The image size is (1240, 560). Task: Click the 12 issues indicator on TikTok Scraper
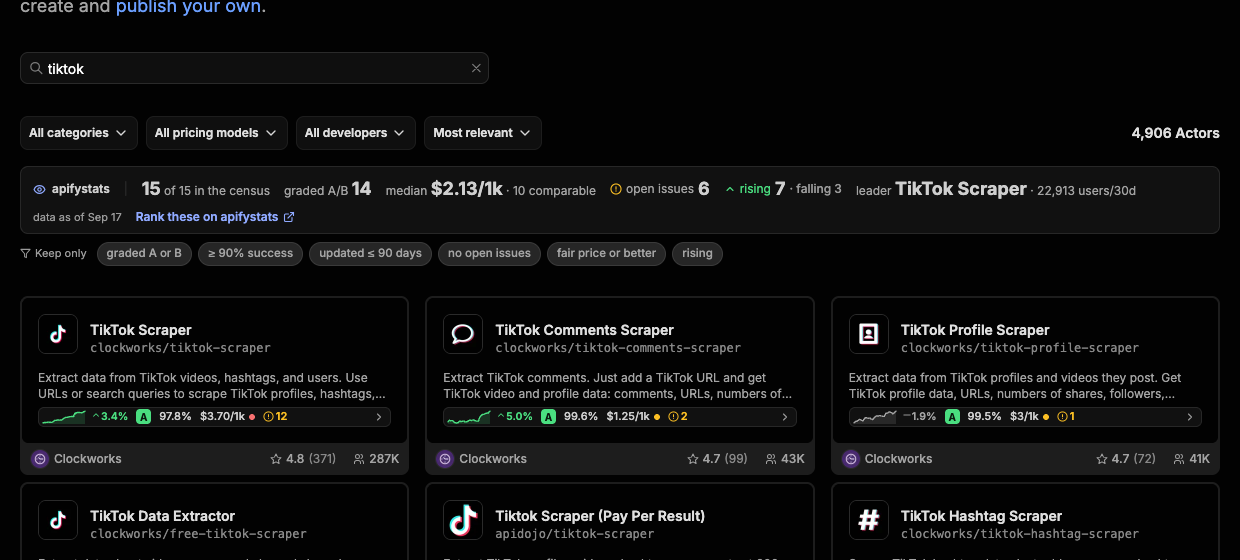pyautogui.click(x=275, y=417)
